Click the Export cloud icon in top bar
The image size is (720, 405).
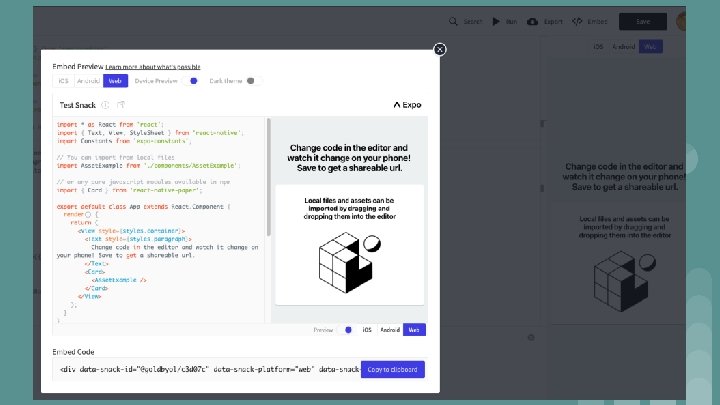(x=532, y=22)
